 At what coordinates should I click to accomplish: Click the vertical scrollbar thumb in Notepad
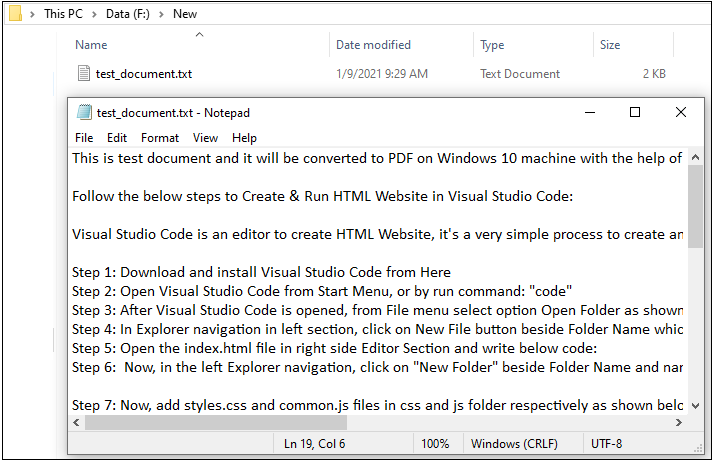(x=695, y=206)
